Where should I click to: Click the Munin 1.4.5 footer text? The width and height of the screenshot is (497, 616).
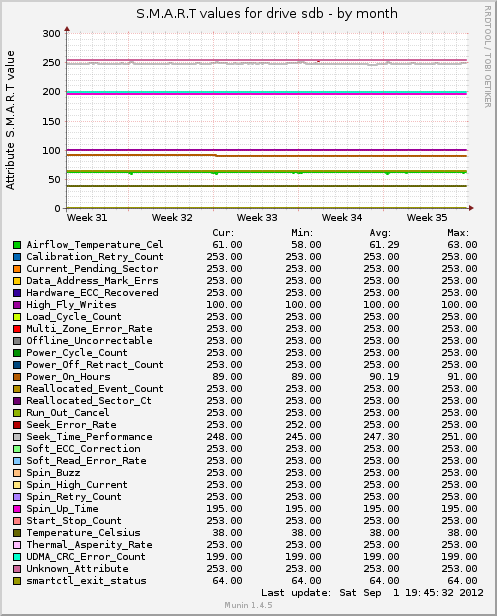tap(248, 605)
